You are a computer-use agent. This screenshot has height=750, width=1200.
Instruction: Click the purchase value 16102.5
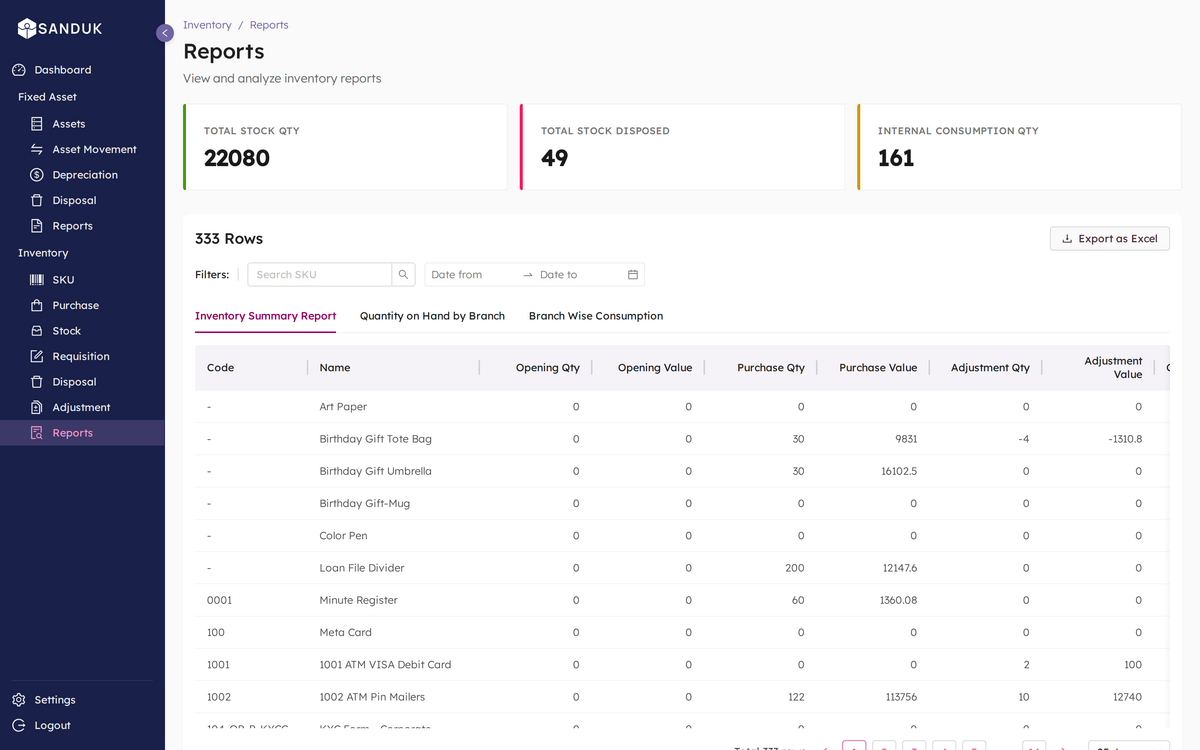(x=897, y=471)
